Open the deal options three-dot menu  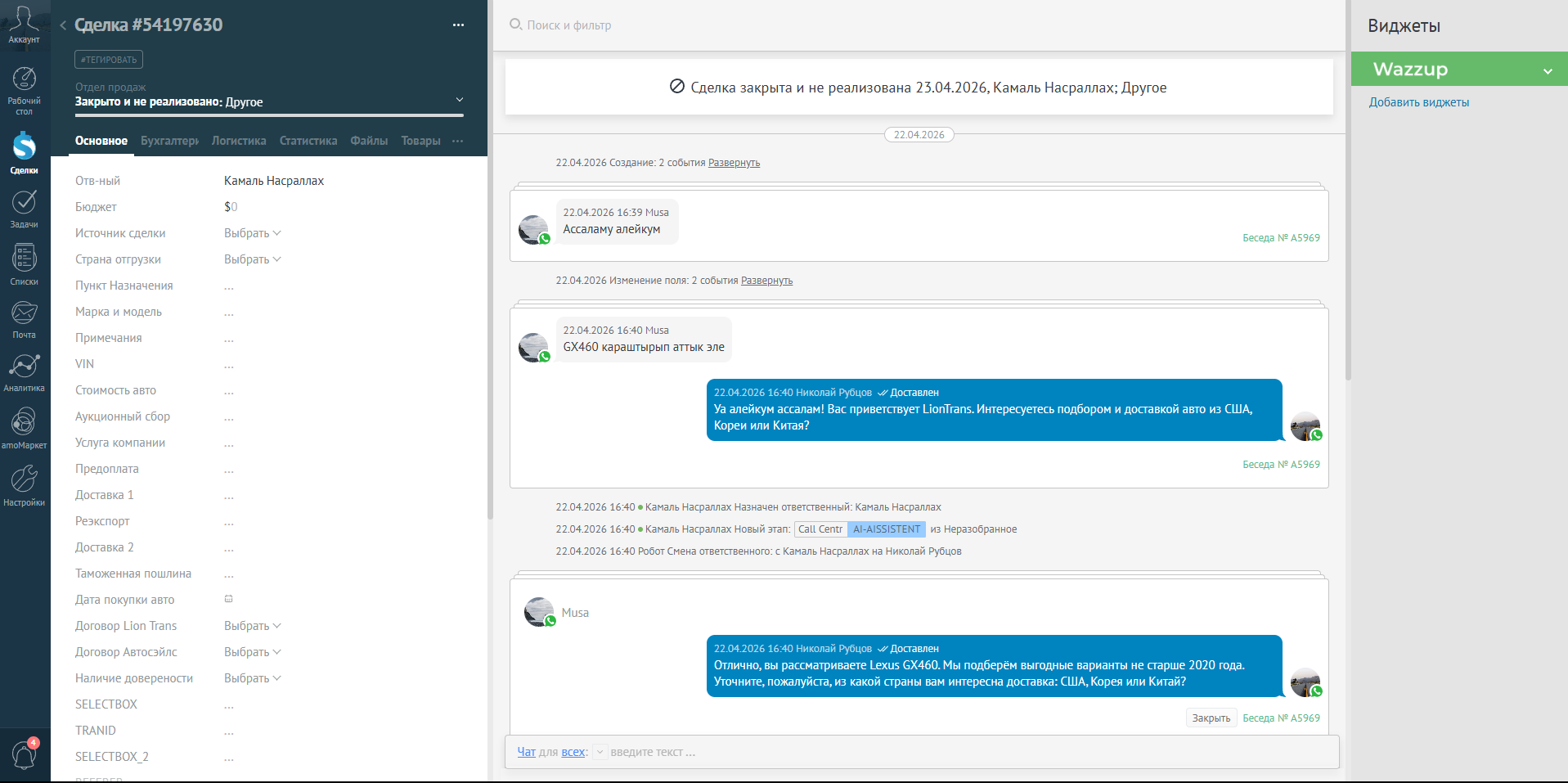pos(458,25)
